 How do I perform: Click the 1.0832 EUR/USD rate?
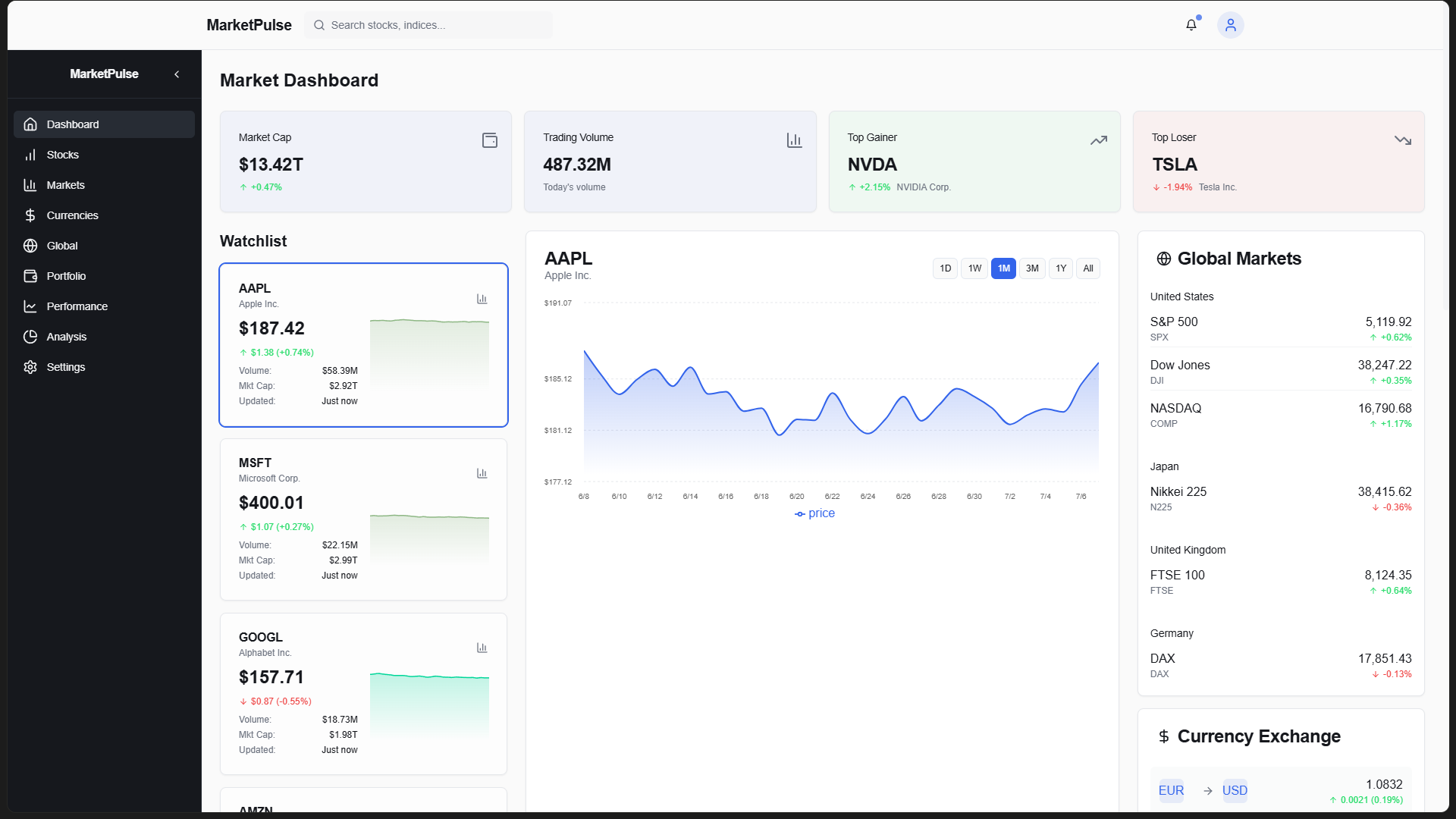[1384, 784]
